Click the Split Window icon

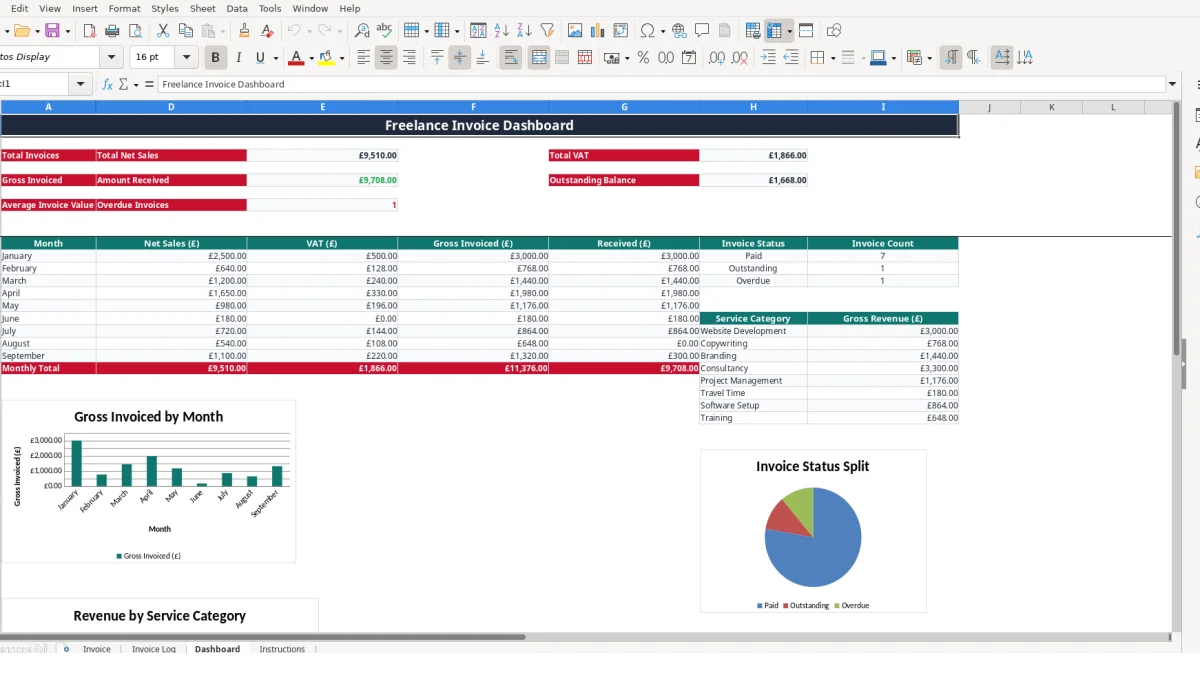click(x=806, y=31)
